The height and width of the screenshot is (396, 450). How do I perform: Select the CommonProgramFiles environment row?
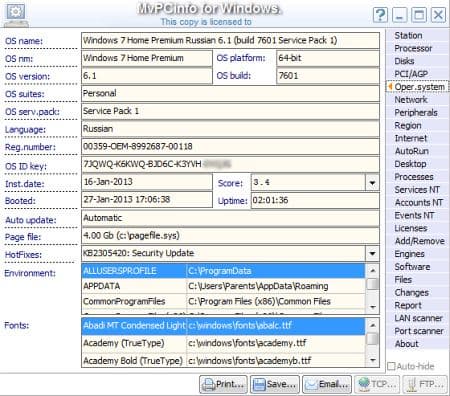223,301
